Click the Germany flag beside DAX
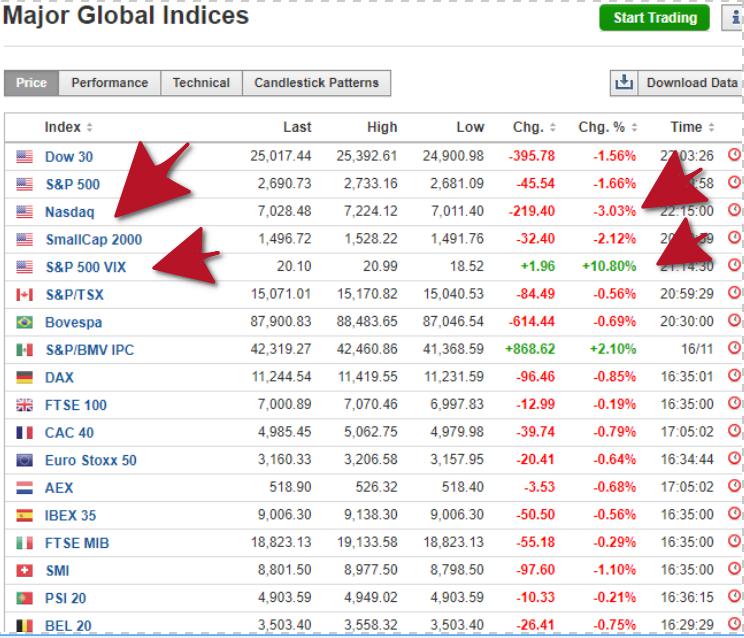 [x=25, y=377]
